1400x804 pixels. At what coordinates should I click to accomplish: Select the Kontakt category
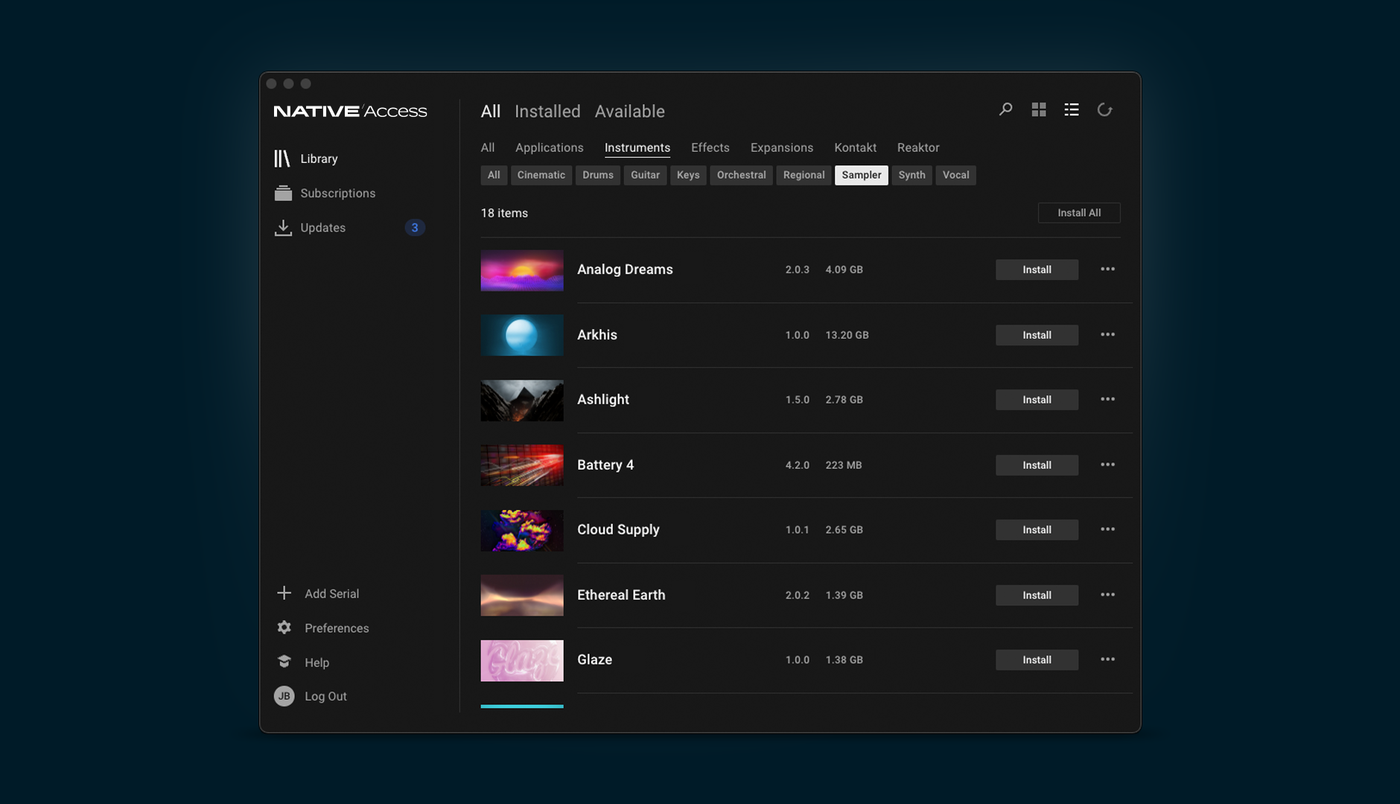855,147
